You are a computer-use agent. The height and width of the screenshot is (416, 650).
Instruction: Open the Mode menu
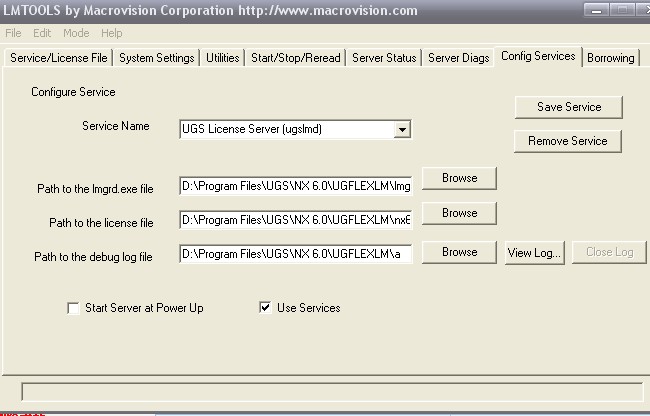[76, 33]
